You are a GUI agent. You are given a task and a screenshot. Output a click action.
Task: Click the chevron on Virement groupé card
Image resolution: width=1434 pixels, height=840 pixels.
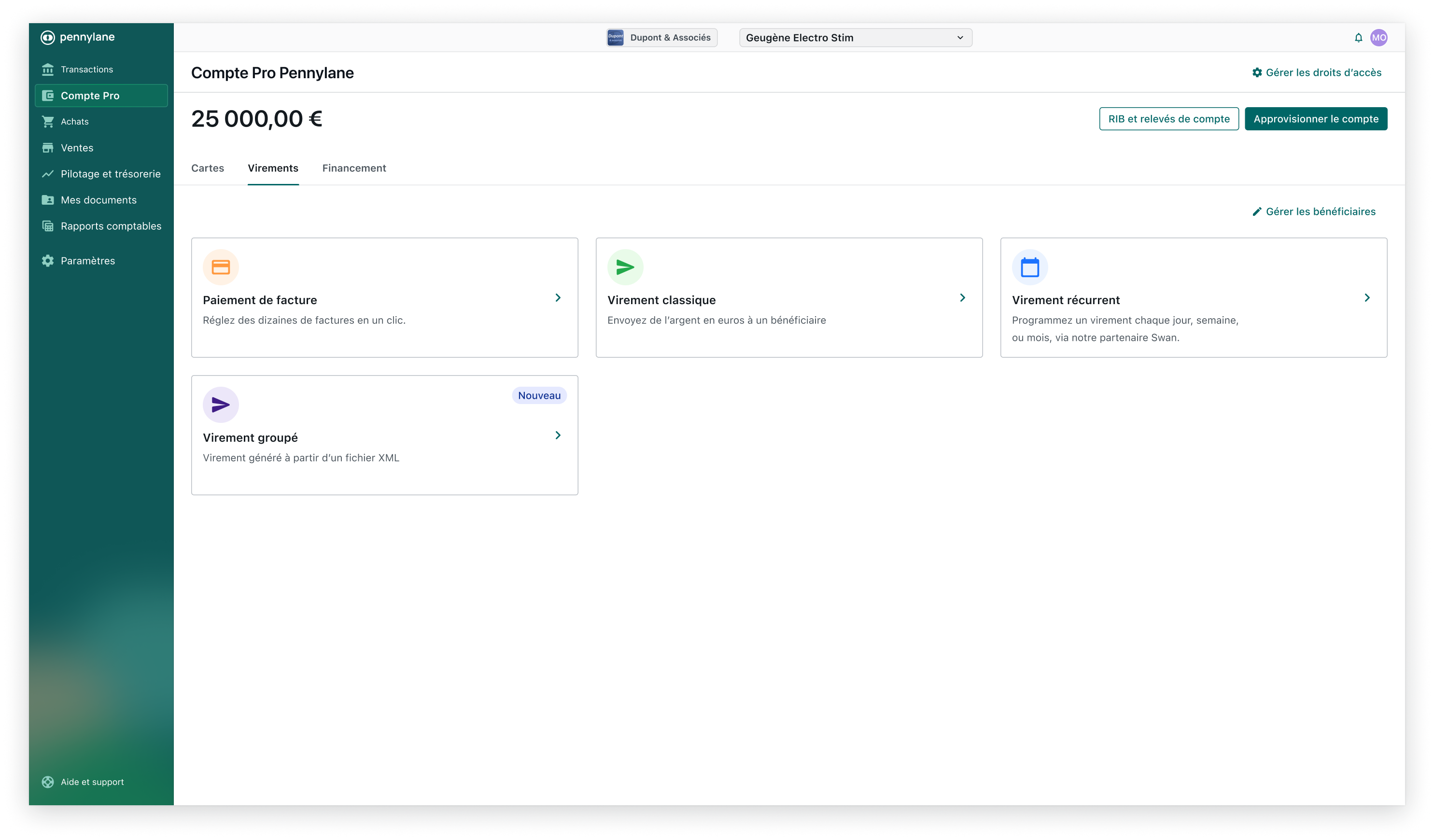558,435
